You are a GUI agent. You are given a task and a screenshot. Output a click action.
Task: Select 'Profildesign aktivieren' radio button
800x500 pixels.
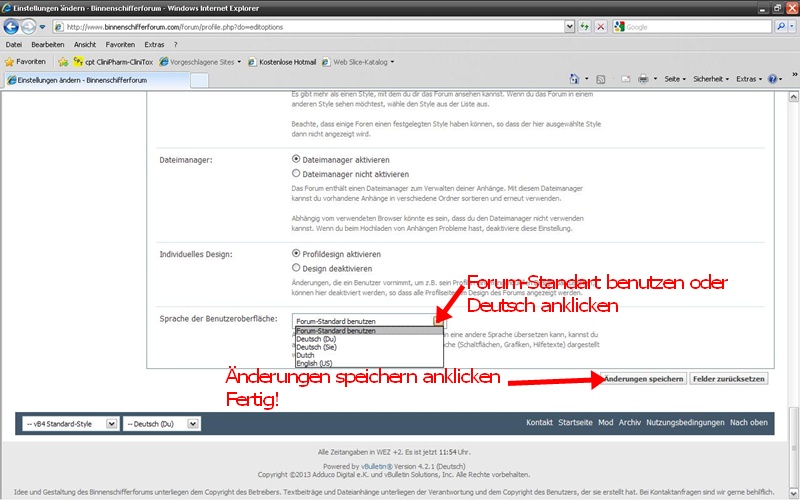295,254
